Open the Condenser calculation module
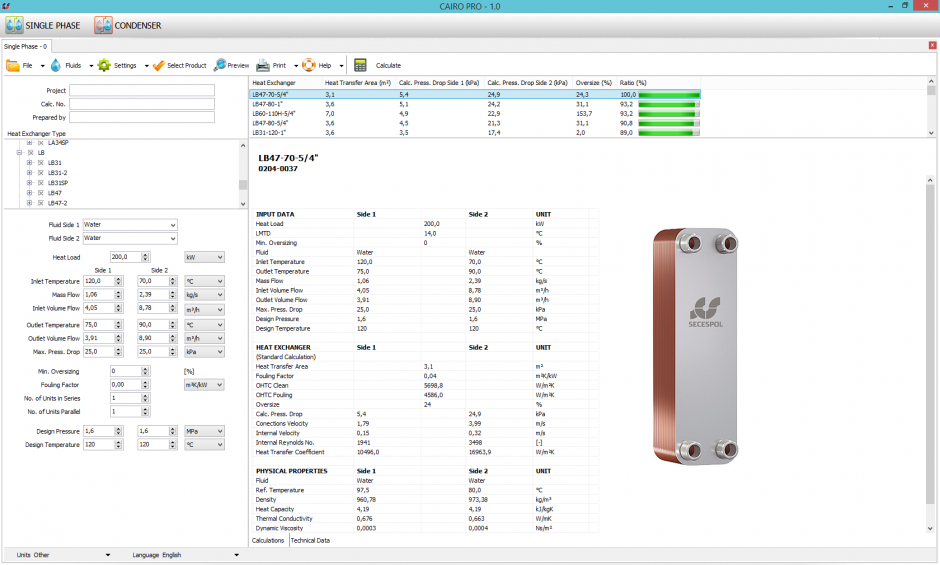This screenshot has height=565, width=940. click(x=128, y=25)
